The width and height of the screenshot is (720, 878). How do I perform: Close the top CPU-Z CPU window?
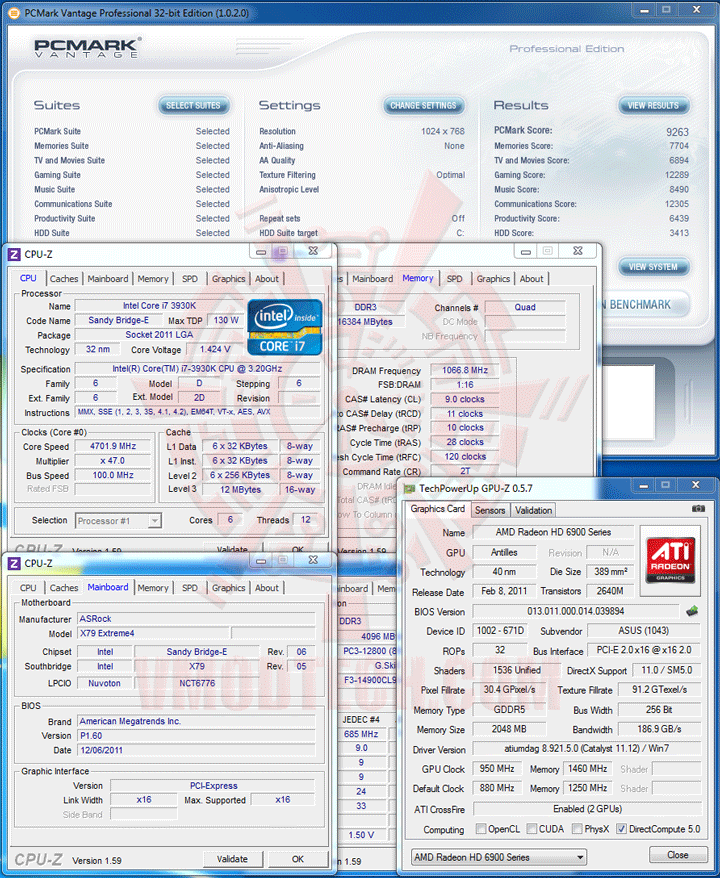(x=313, y=251)
